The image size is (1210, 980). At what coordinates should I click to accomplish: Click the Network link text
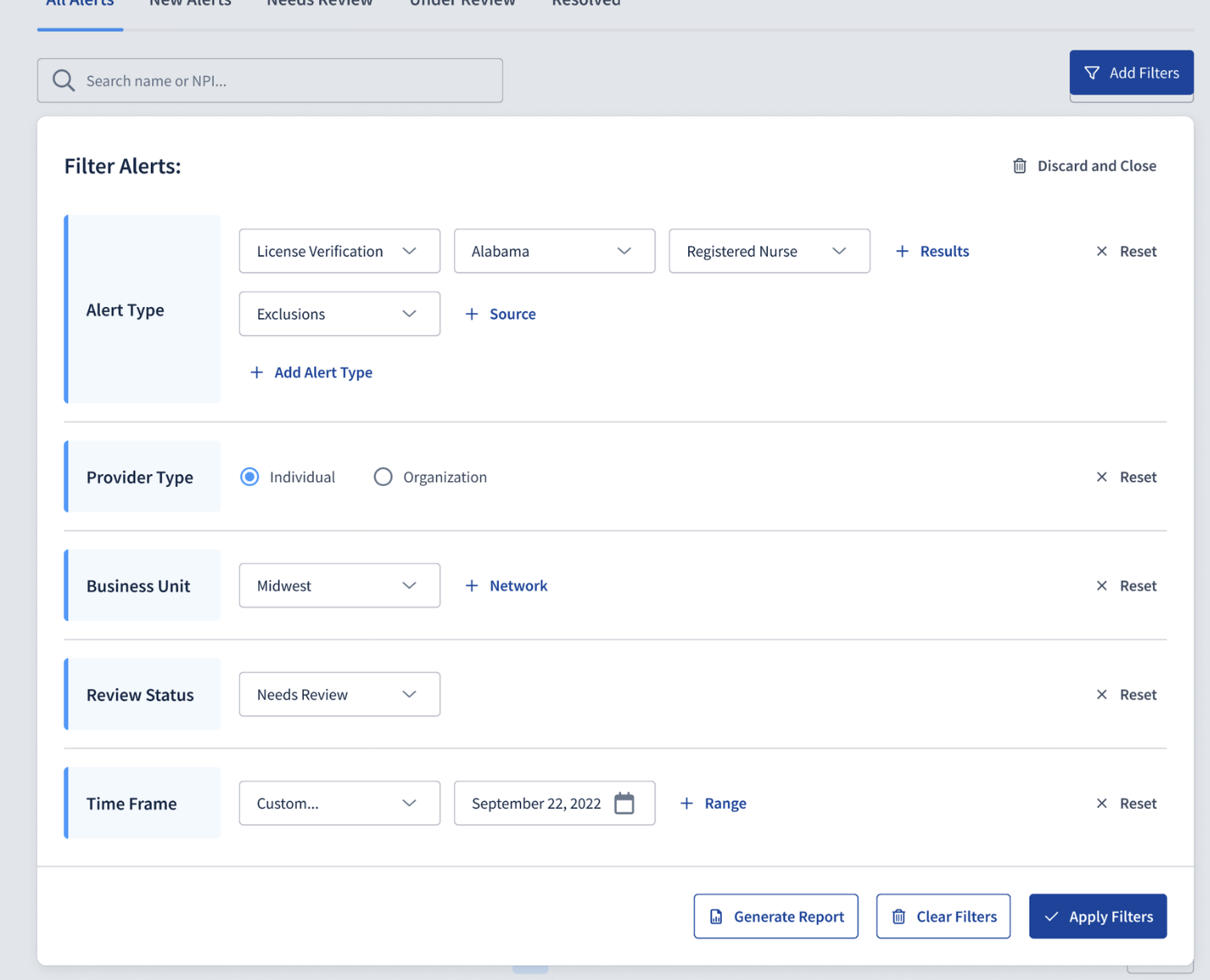[x=519, y=586]
